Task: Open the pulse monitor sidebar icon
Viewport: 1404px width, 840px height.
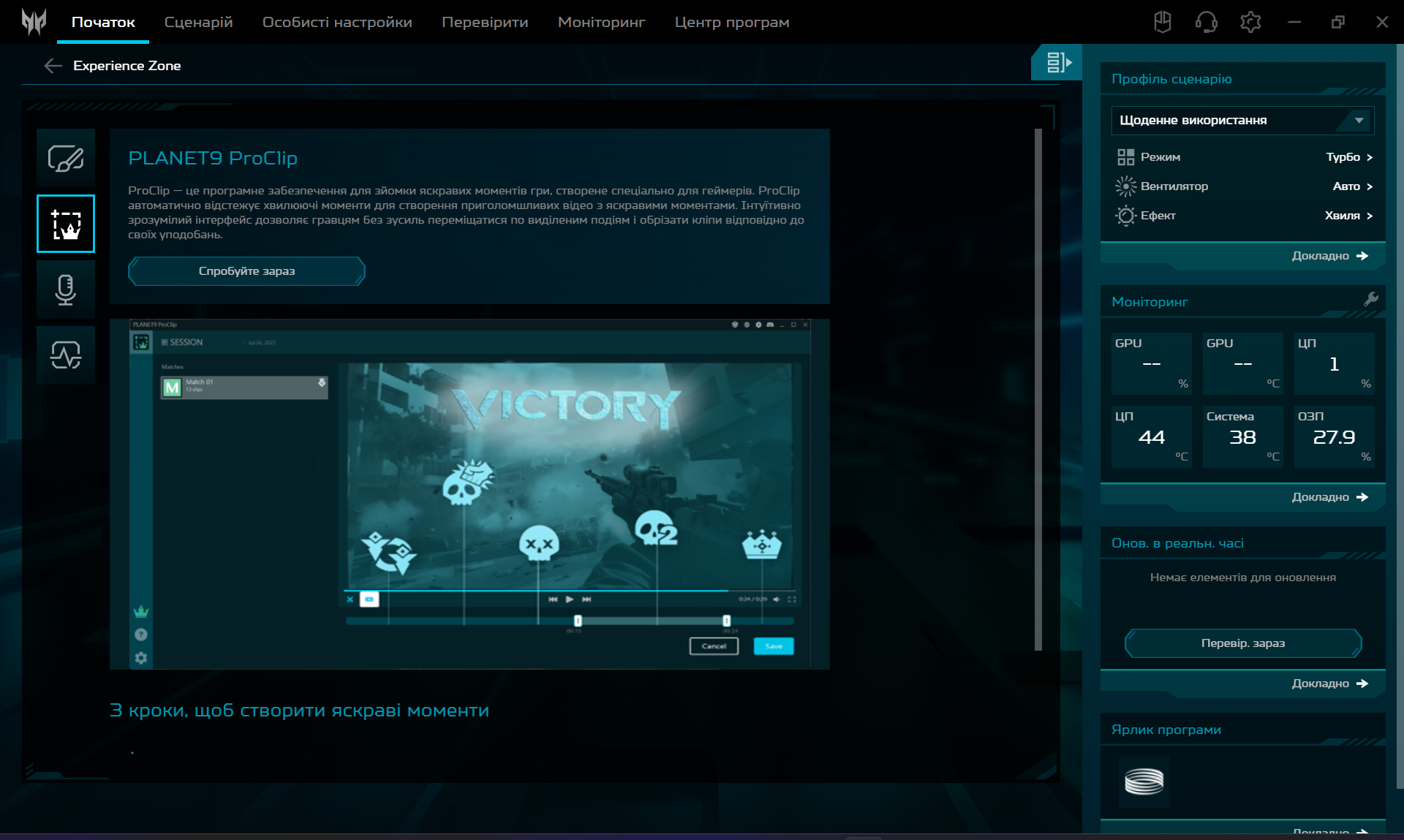Action: tap(66, 355)
